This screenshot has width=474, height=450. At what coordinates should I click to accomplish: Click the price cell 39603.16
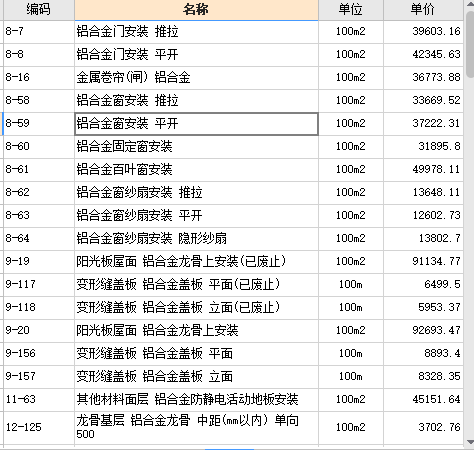tap(423, 32)
